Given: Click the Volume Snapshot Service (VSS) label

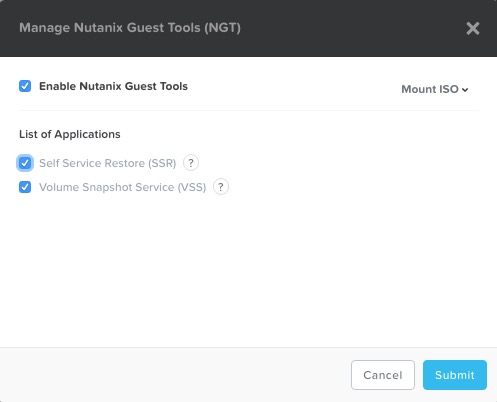Looking at the screenshot, I should tap(122, 187).
